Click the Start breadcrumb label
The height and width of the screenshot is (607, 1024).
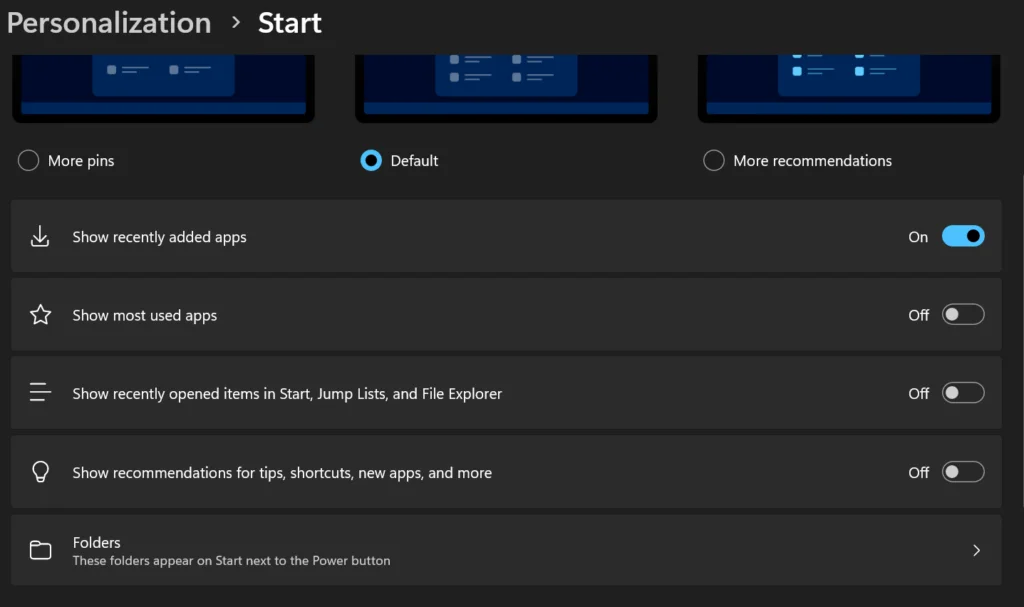point(289,22)
